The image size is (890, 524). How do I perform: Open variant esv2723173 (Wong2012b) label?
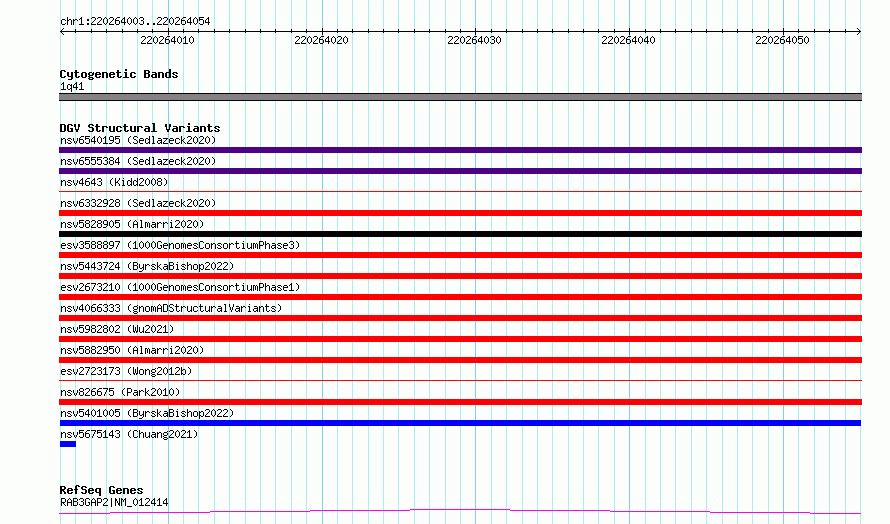[126, 371]
